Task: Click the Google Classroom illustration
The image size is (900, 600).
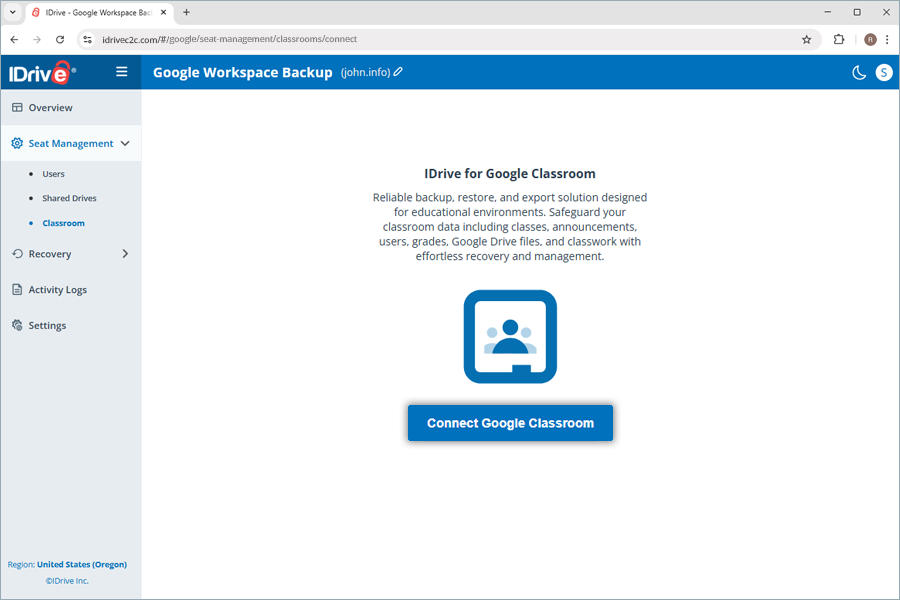Action: point(510,336)
